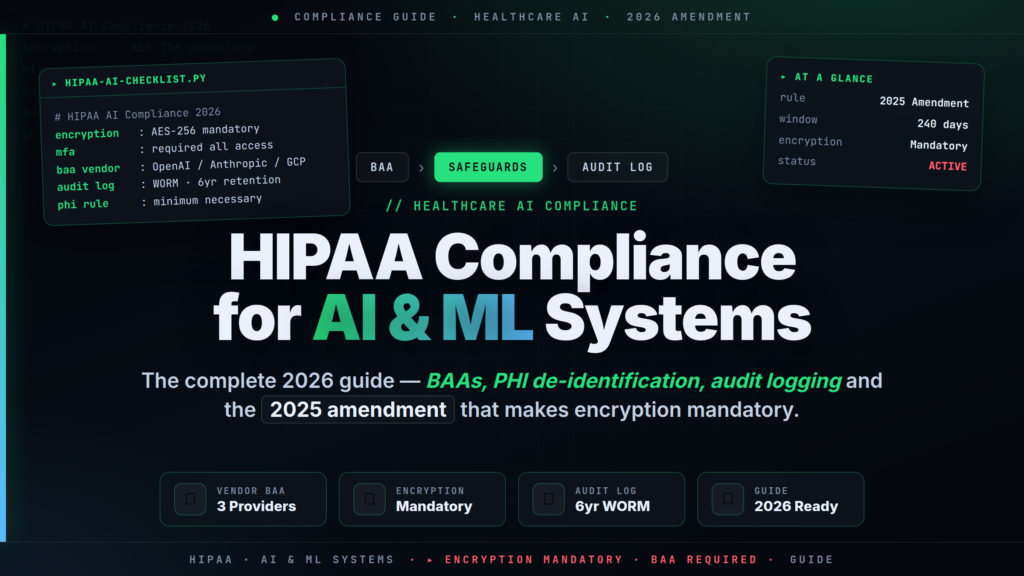Click red ENCRYPTION MANDATORY footer text

tap(534, 560)
